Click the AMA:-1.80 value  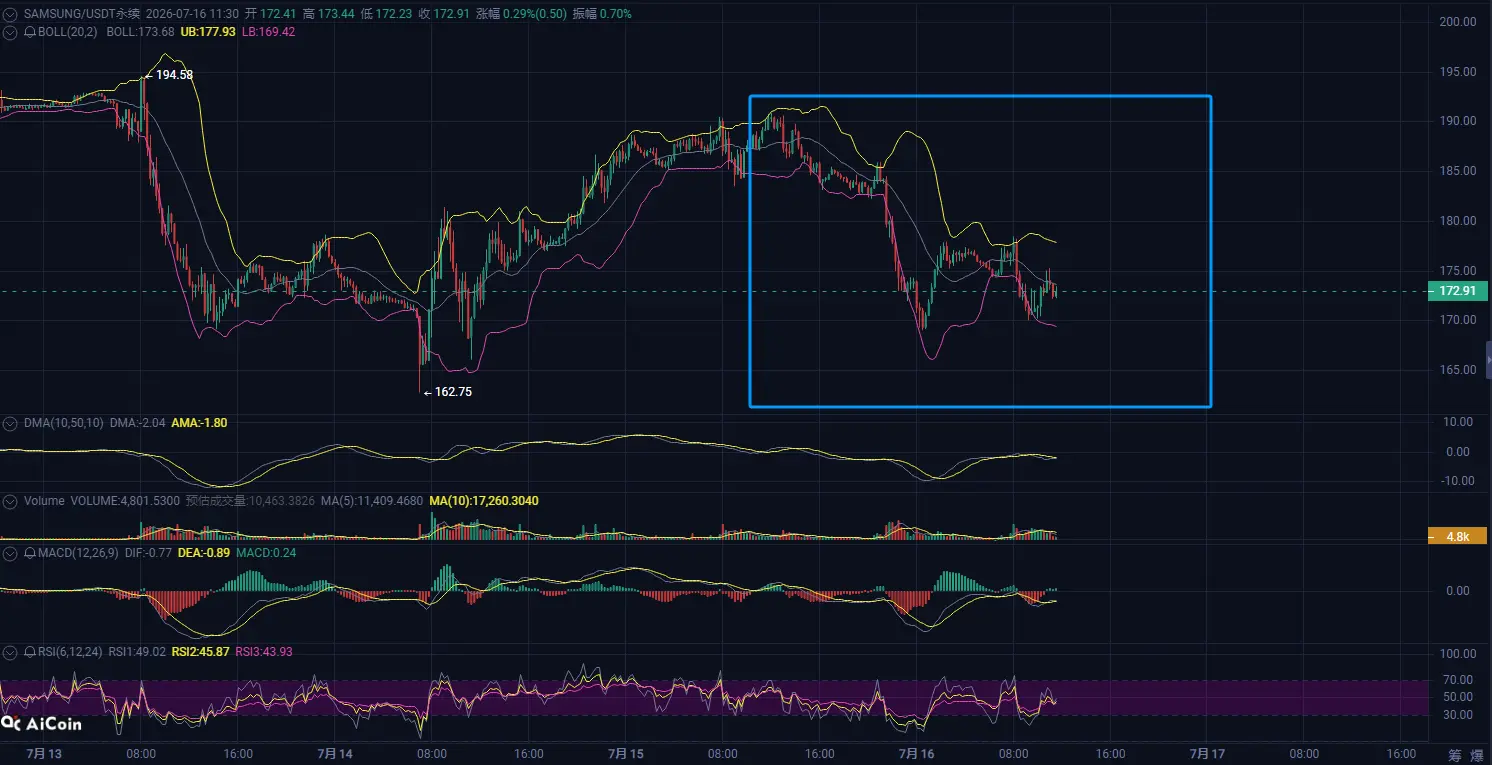point(199,423)
